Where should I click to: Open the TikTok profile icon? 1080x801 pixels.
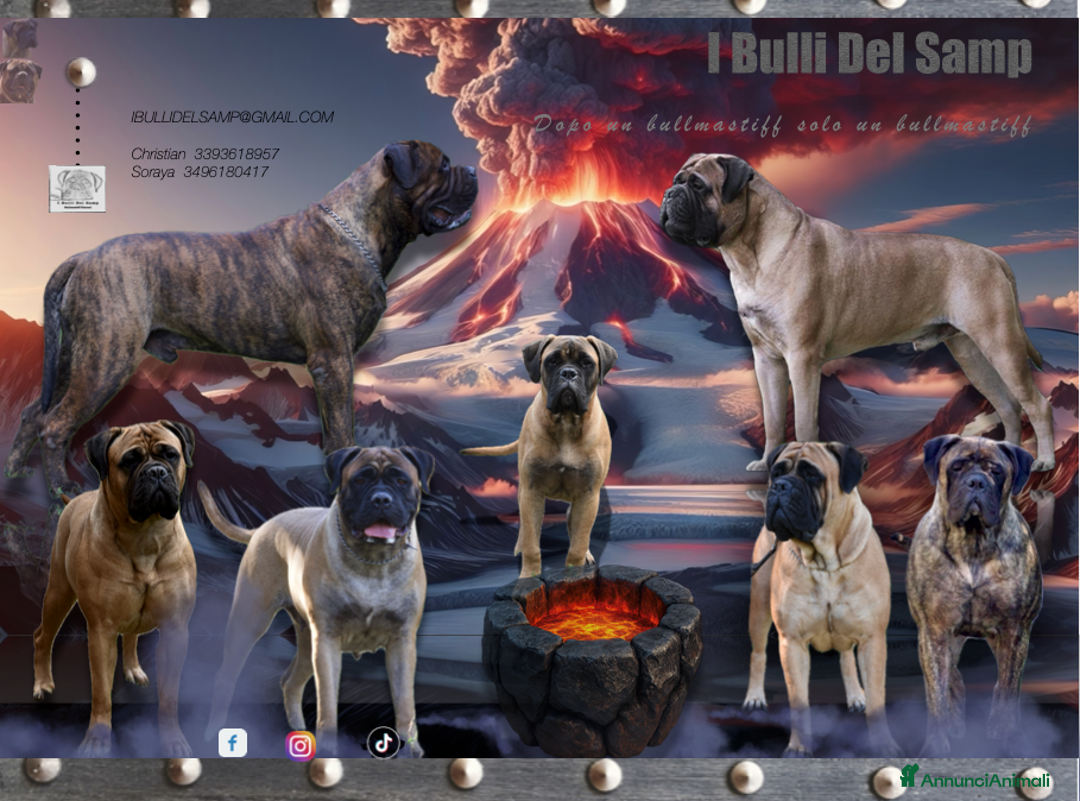tap(383, 743)
